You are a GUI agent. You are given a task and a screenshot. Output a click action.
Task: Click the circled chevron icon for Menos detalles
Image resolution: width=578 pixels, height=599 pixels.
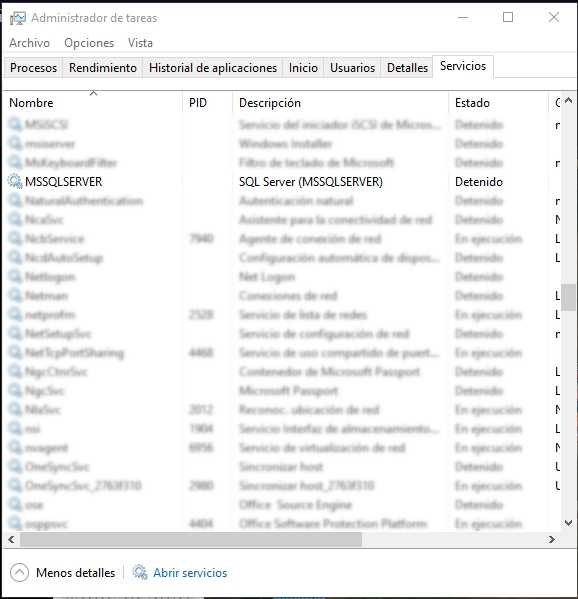19,572
